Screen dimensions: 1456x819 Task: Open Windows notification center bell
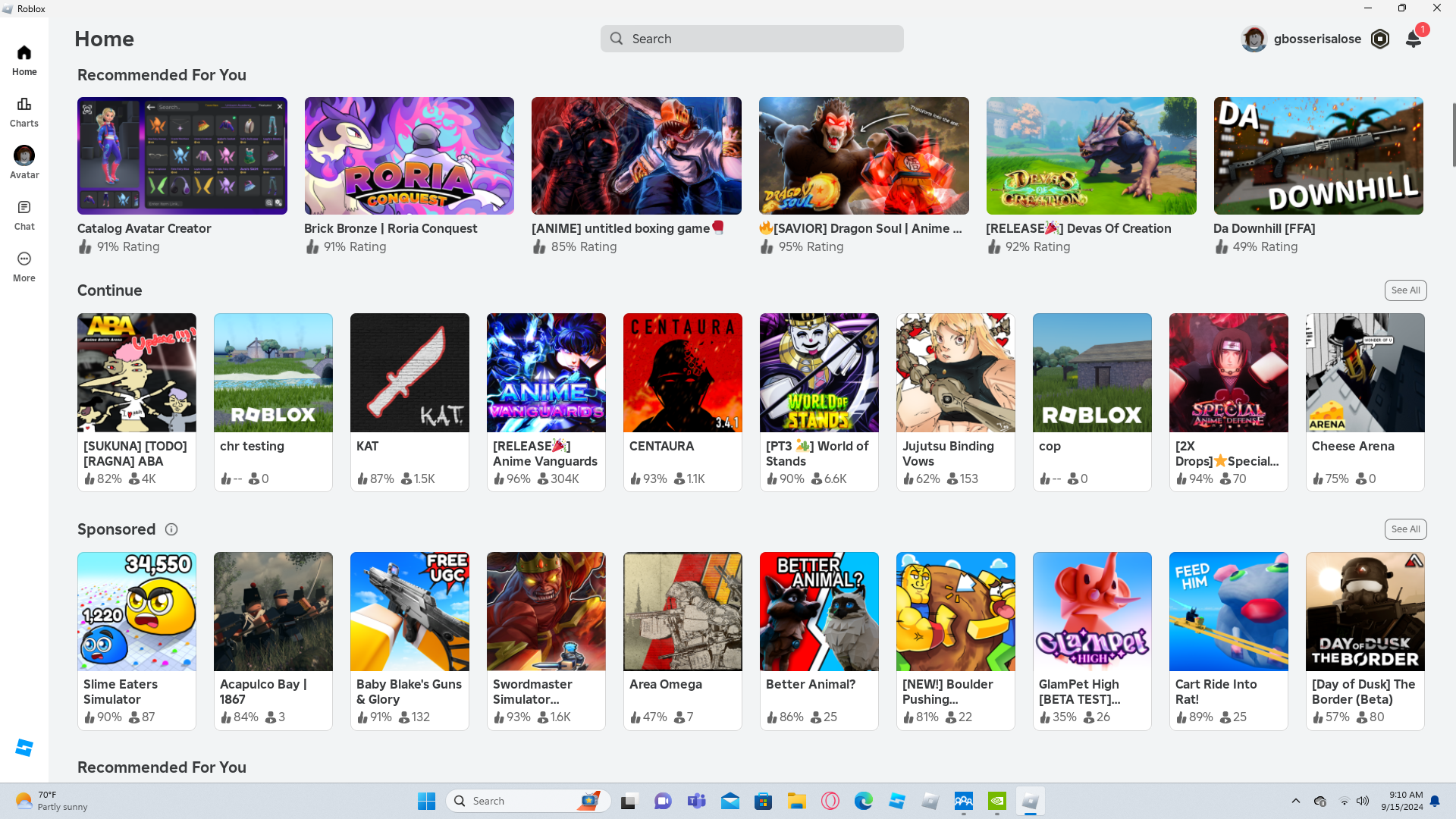tap(1435, 801)
